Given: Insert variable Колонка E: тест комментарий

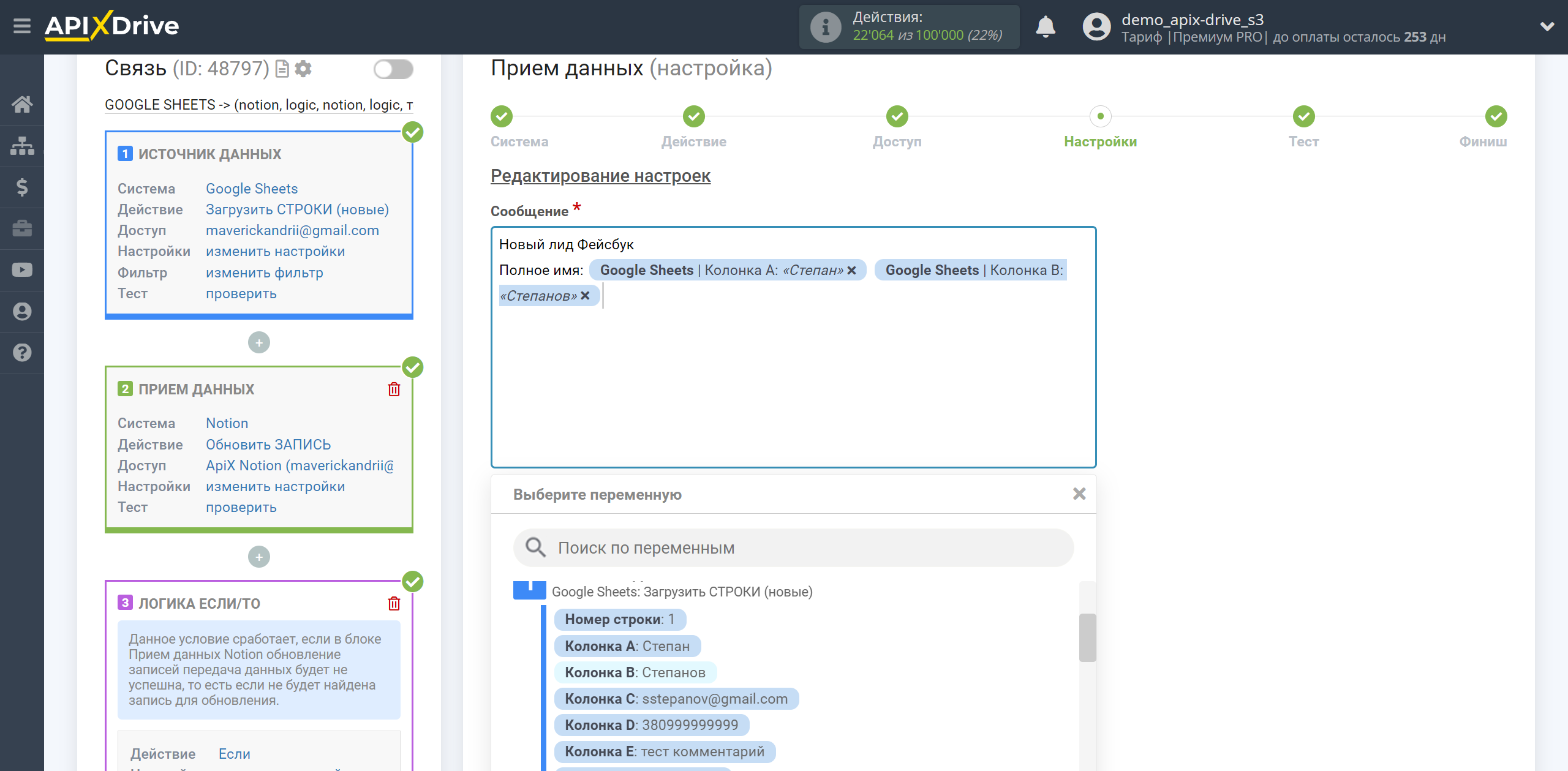Looking at the screenshot, I should tap(665, 751).
